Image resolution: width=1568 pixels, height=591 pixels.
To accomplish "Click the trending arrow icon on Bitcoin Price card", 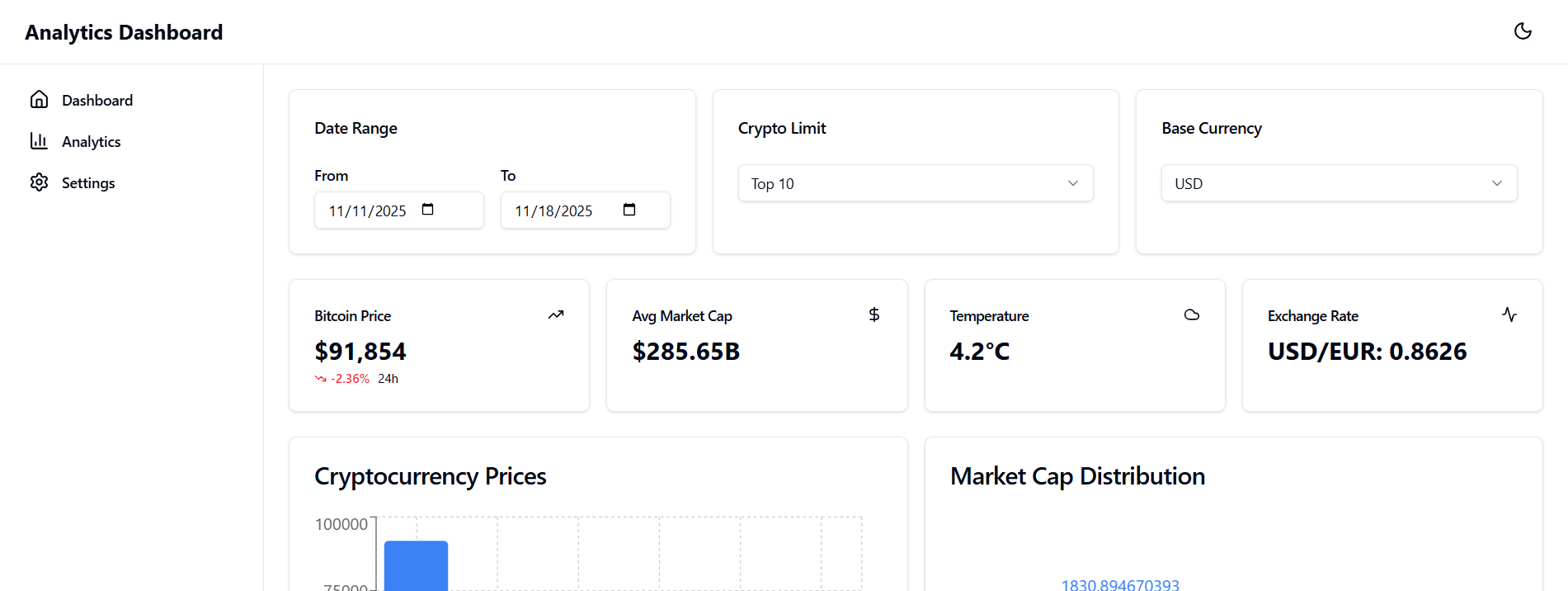I will 555,314.
